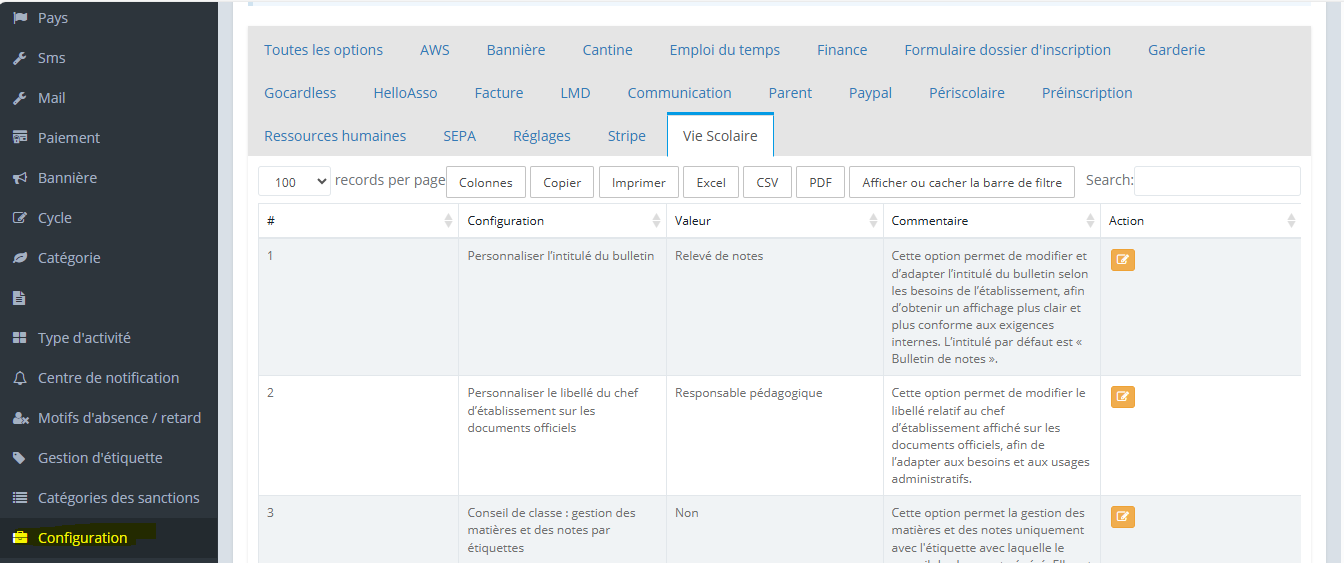Click the edit icon for row 3
This screenshot has height=563, width=1344.
(x=1122, y=517)
